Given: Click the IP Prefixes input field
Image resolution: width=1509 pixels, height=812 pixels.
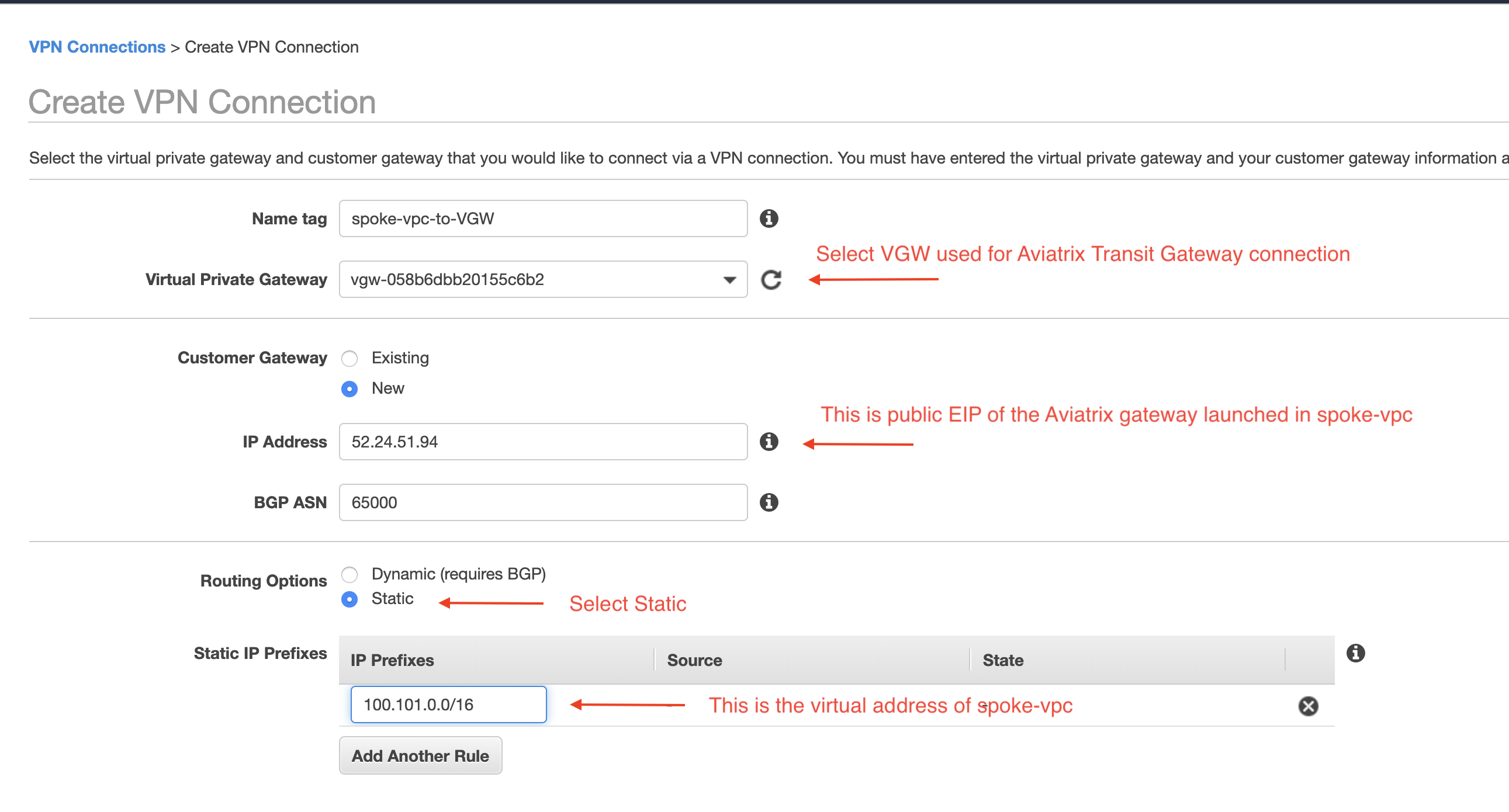Looking at the screenshot, I should coord(448,704).
